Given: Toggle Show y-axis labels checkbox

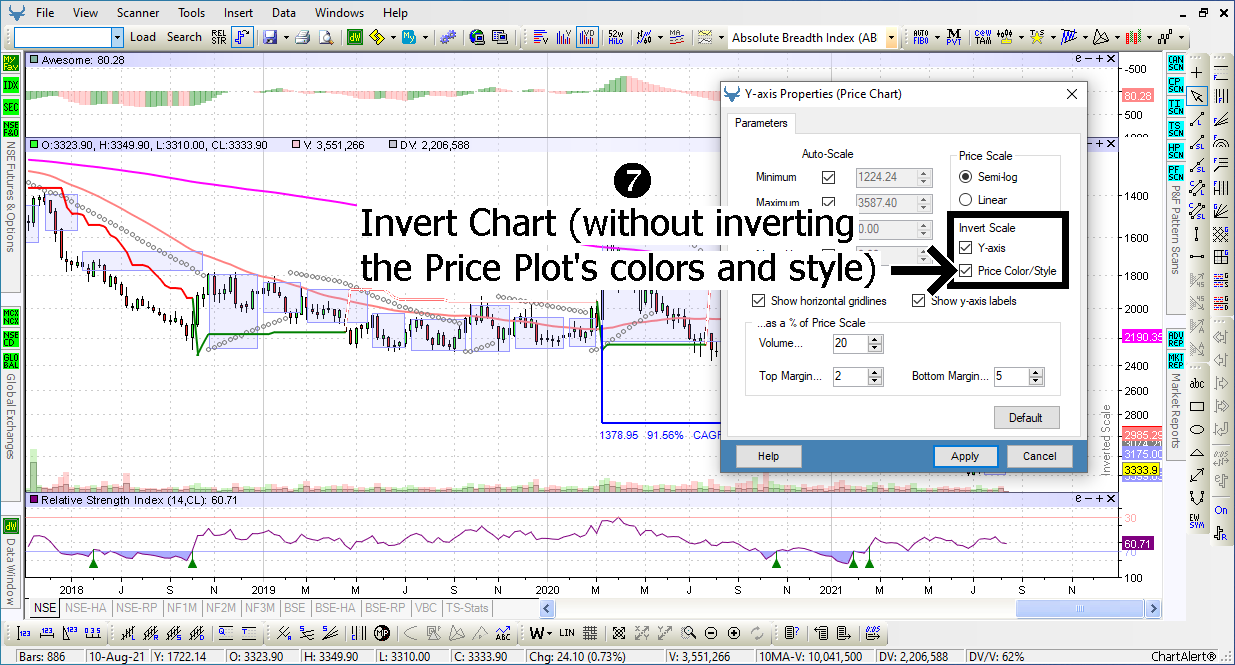Looking at the screenshot, I should click(918, 300).
